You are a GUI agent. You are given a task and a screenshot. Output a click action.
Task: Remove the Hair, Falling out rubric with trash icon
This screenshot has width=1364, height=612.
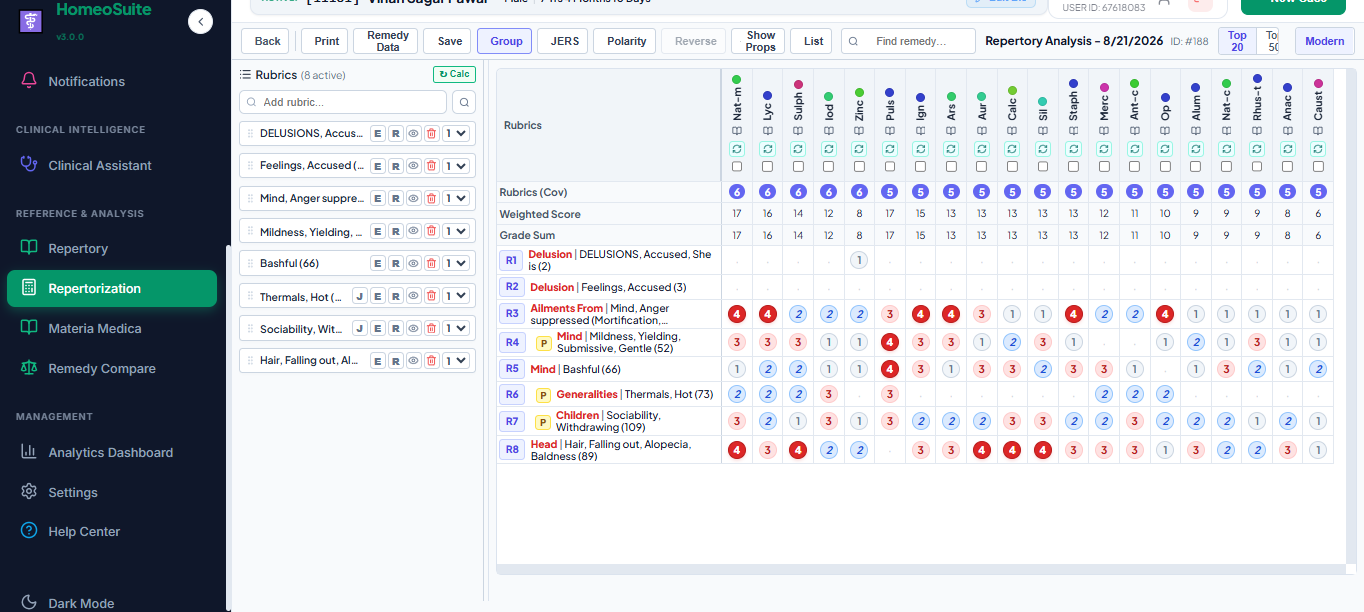[431, 360]
